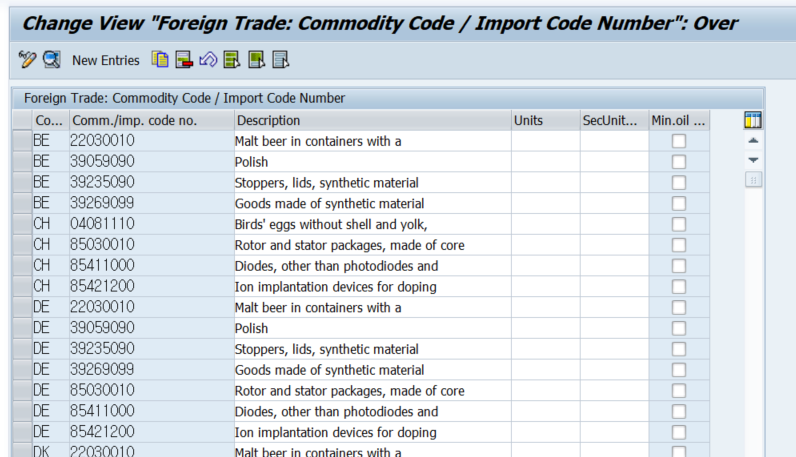The width and height of the screenshot is (796, 457).
Task: Click 'Stoppers, lids, synthetic material' in DE row
Action: [x=373, y=349]
